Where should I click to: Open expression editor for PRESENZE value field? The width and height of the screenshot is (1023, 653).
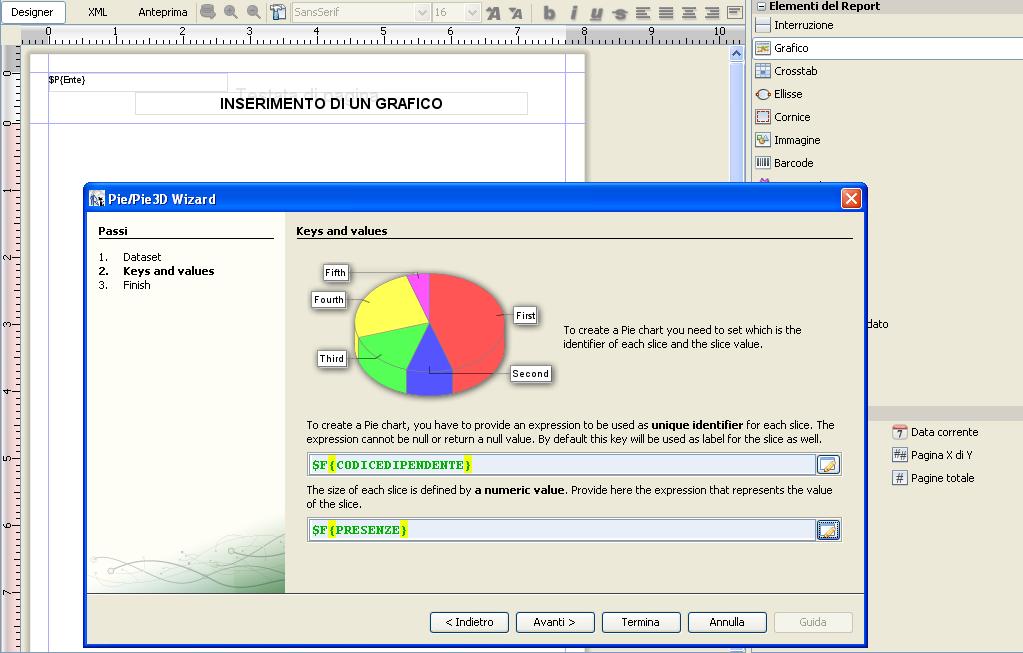click(828, 530)
